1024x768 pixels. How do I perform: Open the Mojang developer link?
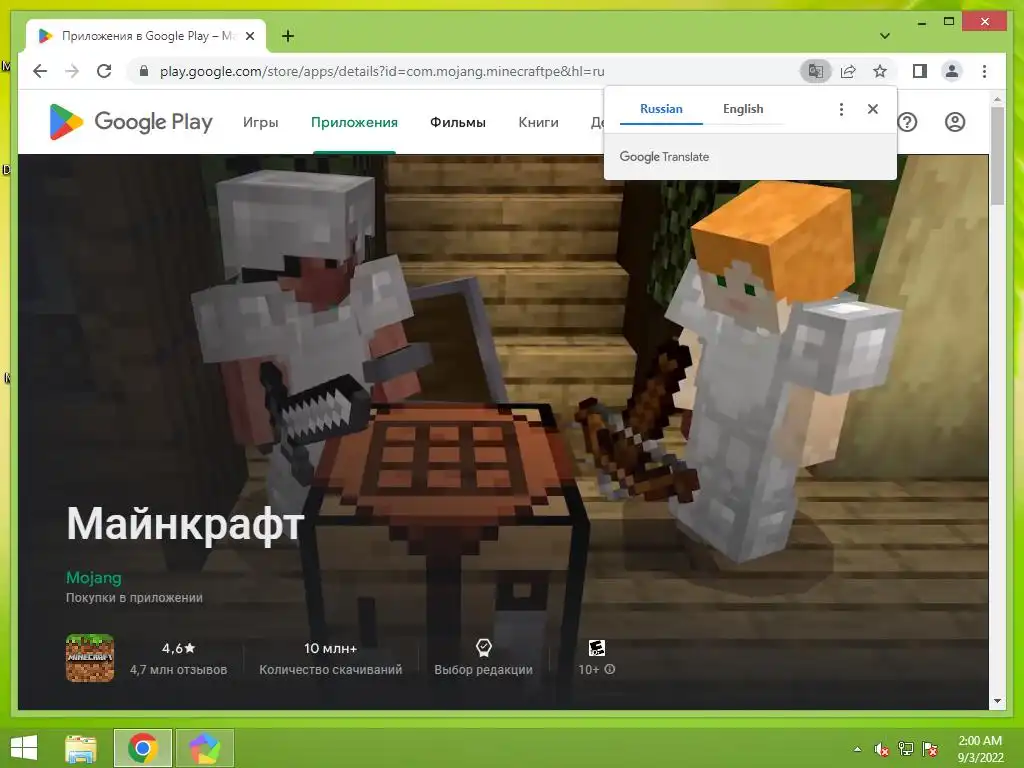93,577
